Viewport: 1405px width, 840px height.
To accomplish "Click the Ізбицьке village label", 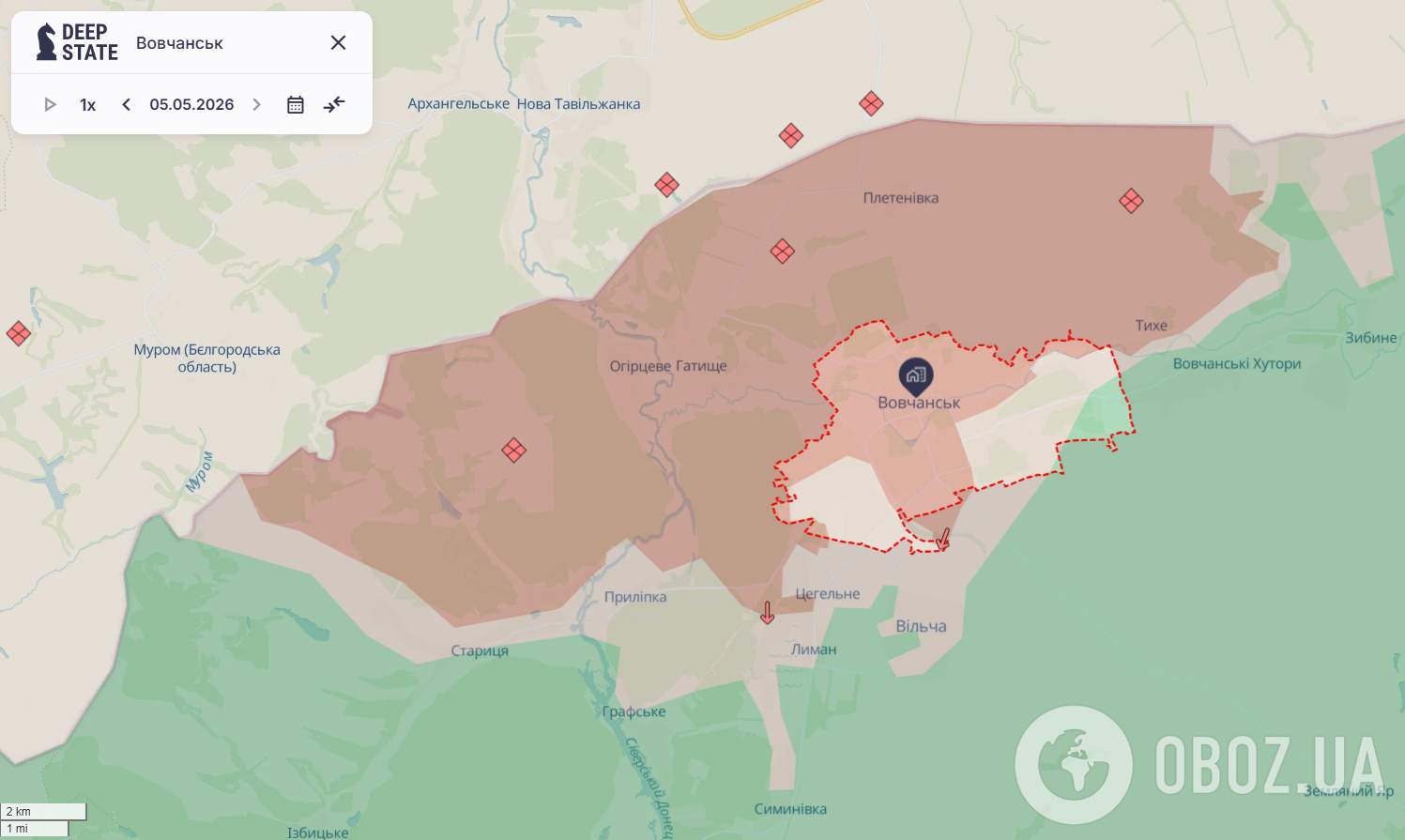I will coord(318,832).
